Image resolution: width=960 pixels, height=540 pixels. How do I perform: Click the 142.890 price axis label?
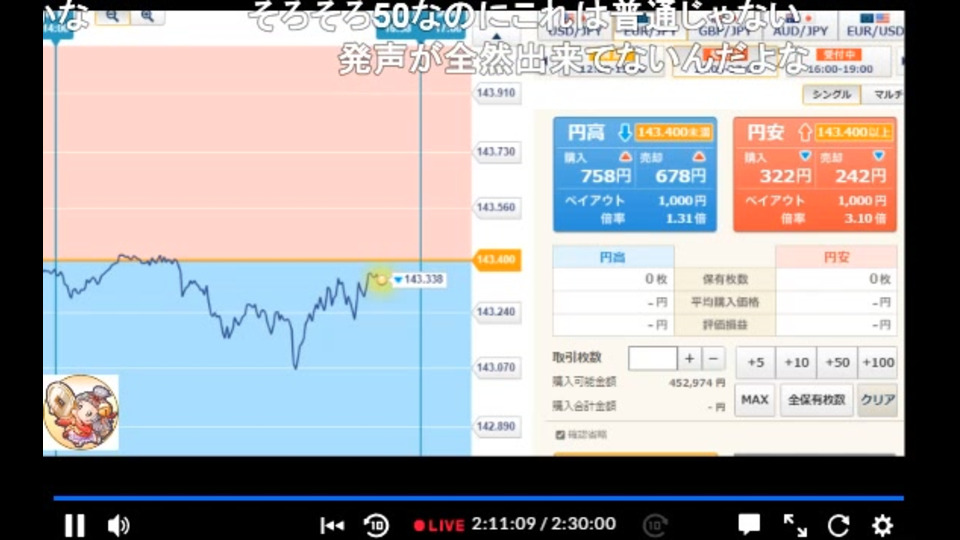pyautogui.click(x=497, y=427)
